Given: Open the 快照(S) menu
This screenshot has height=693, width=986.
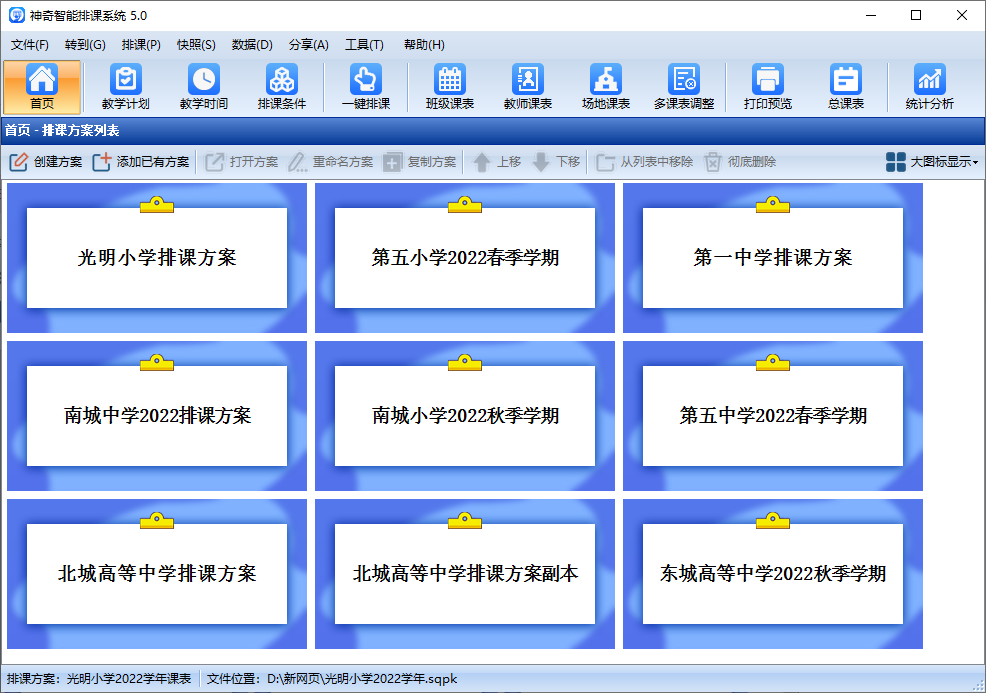Looking at the screenshot, I should pos(196,45).
